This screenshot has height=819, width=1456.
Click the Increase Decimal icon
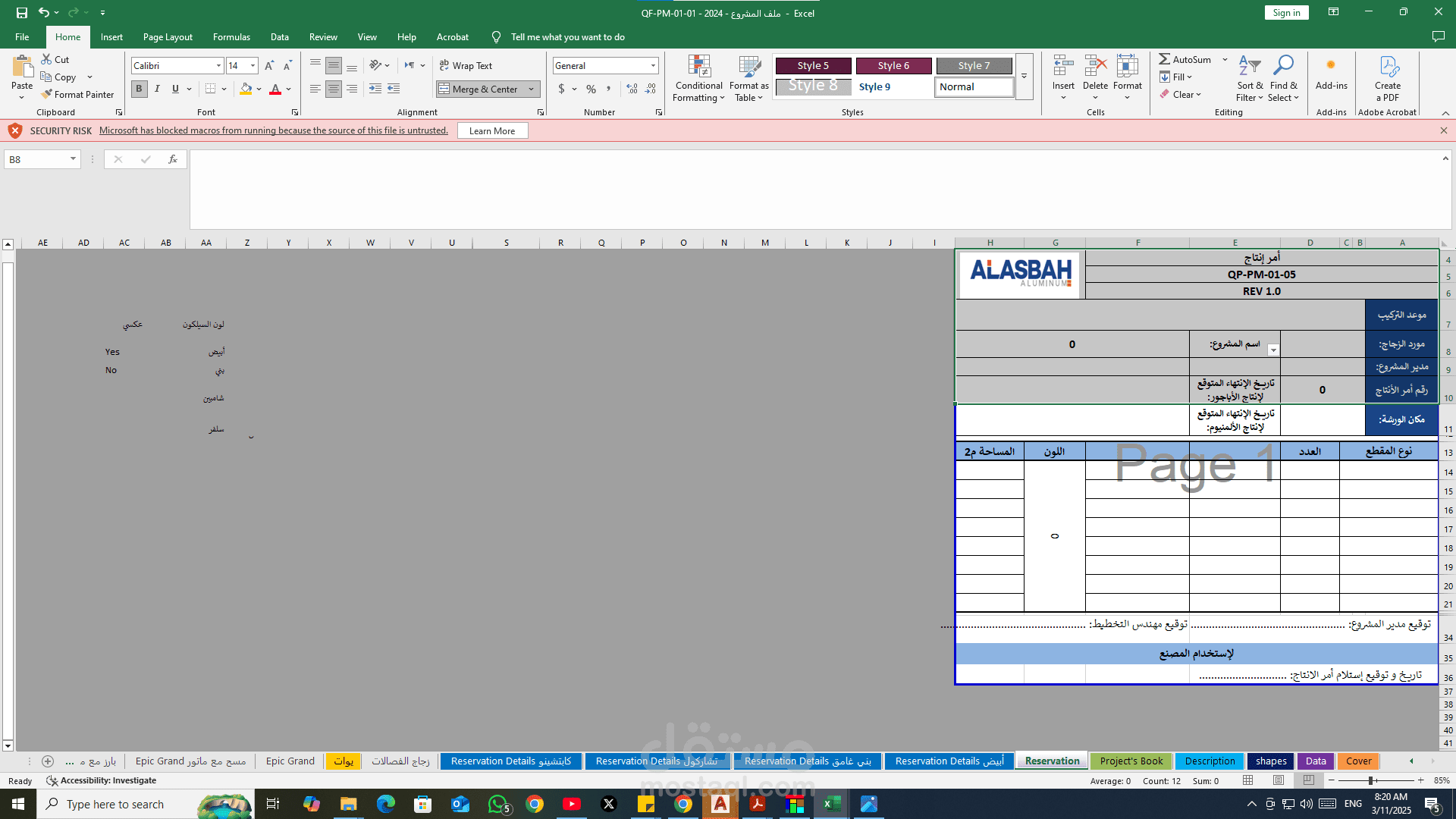click(x=632, y=89)
